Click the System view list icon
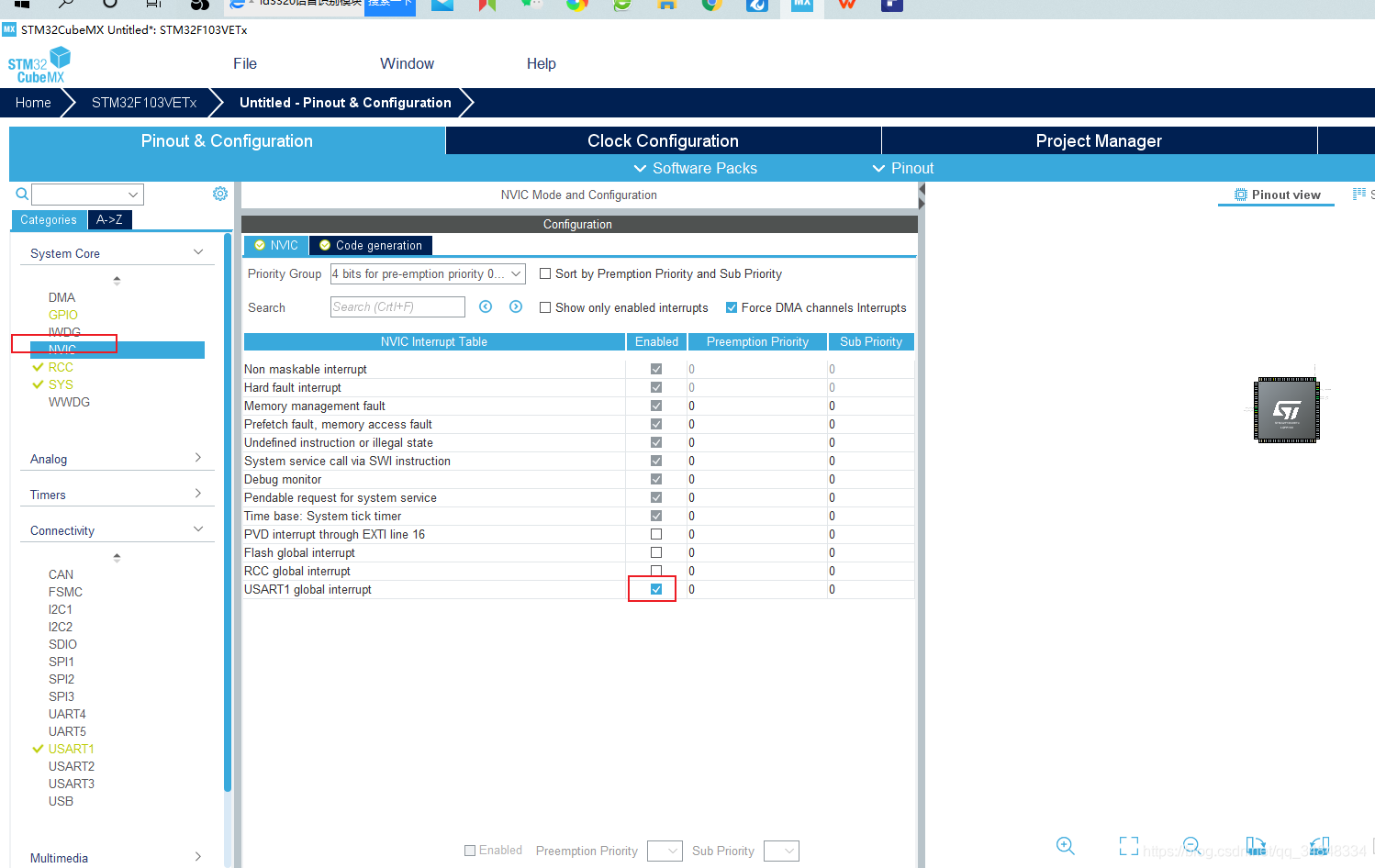Viewport: 1375px width, 868px height. pyautogui.click(x=1359, y=194)
